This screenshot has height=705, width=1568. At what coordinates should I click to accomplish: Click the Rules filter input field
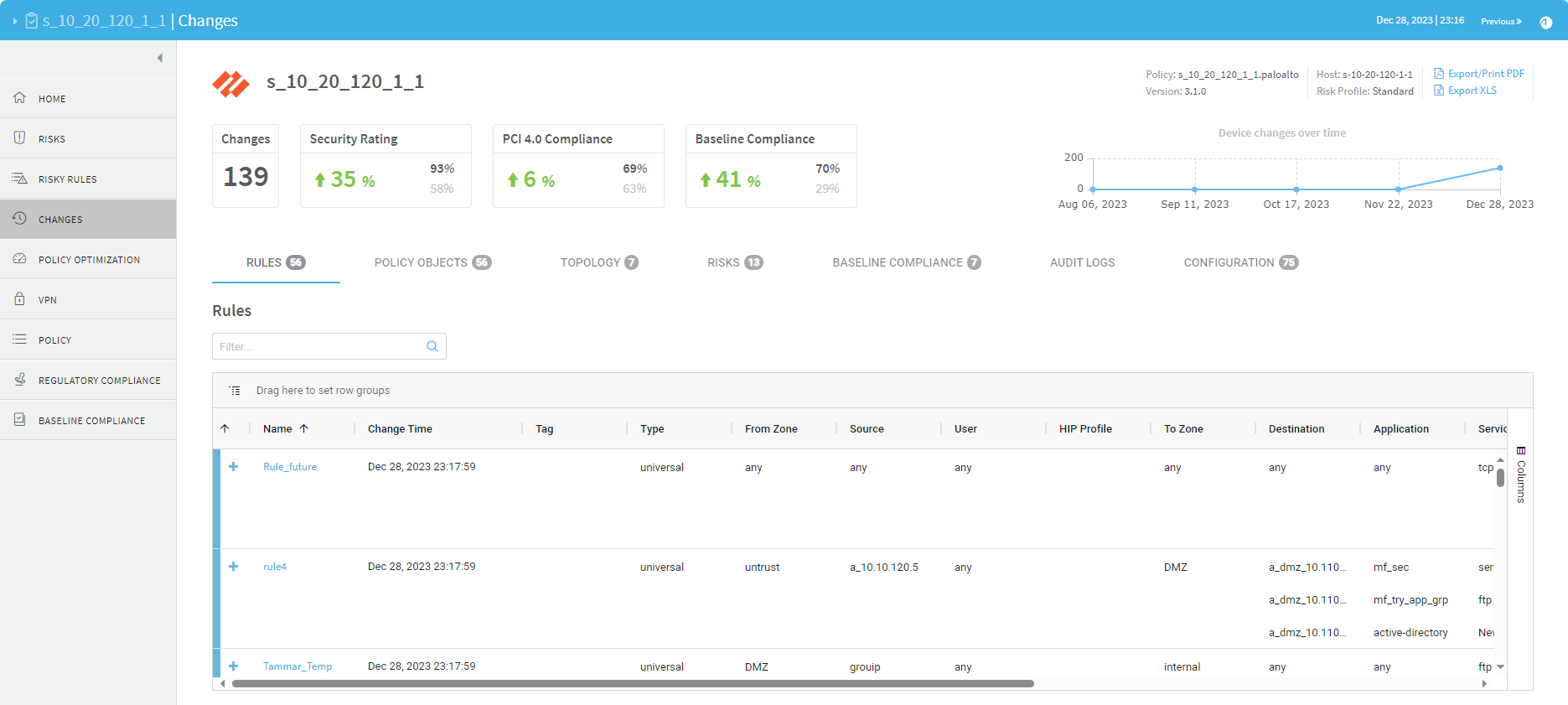320,346
